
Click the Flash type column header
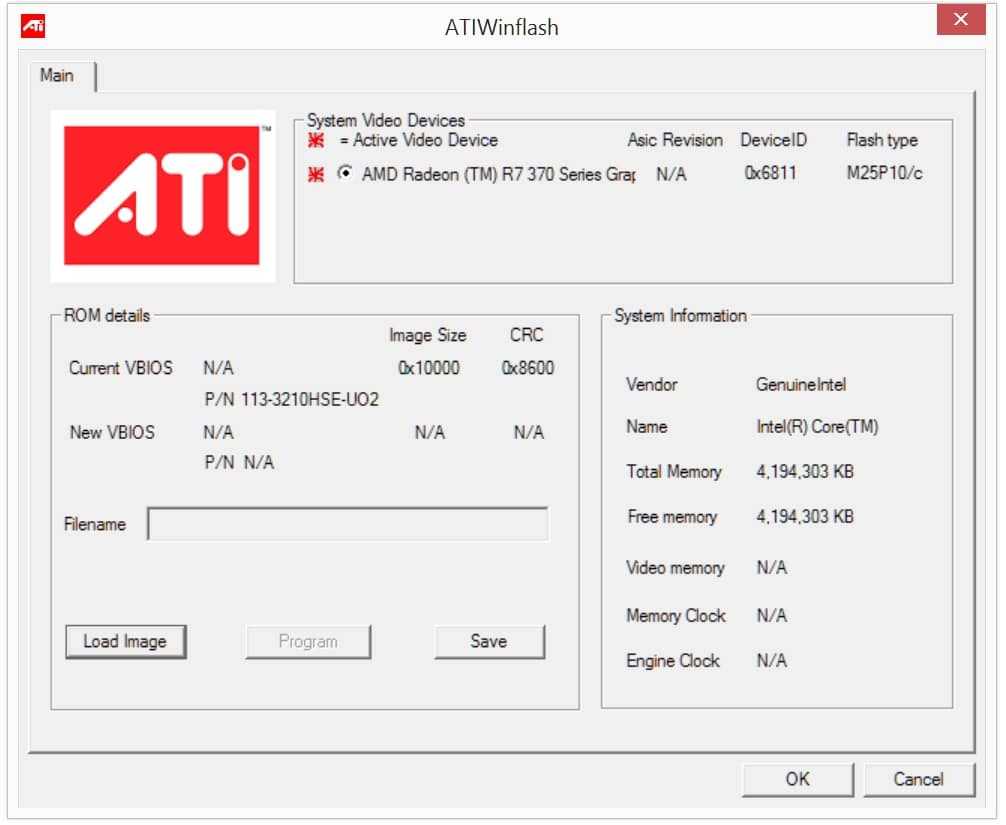coord(882,140)
